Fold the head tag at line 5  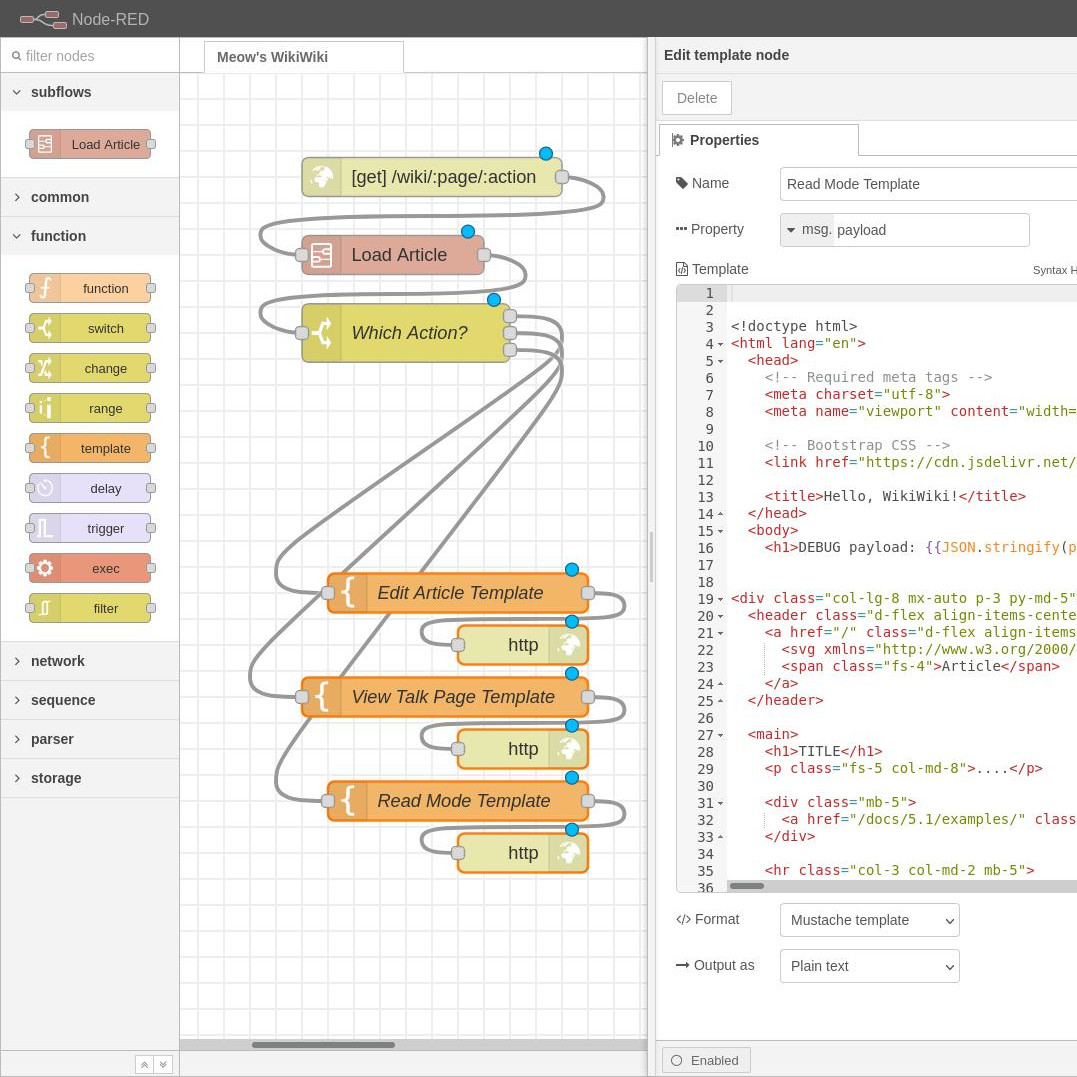[721, 361]
